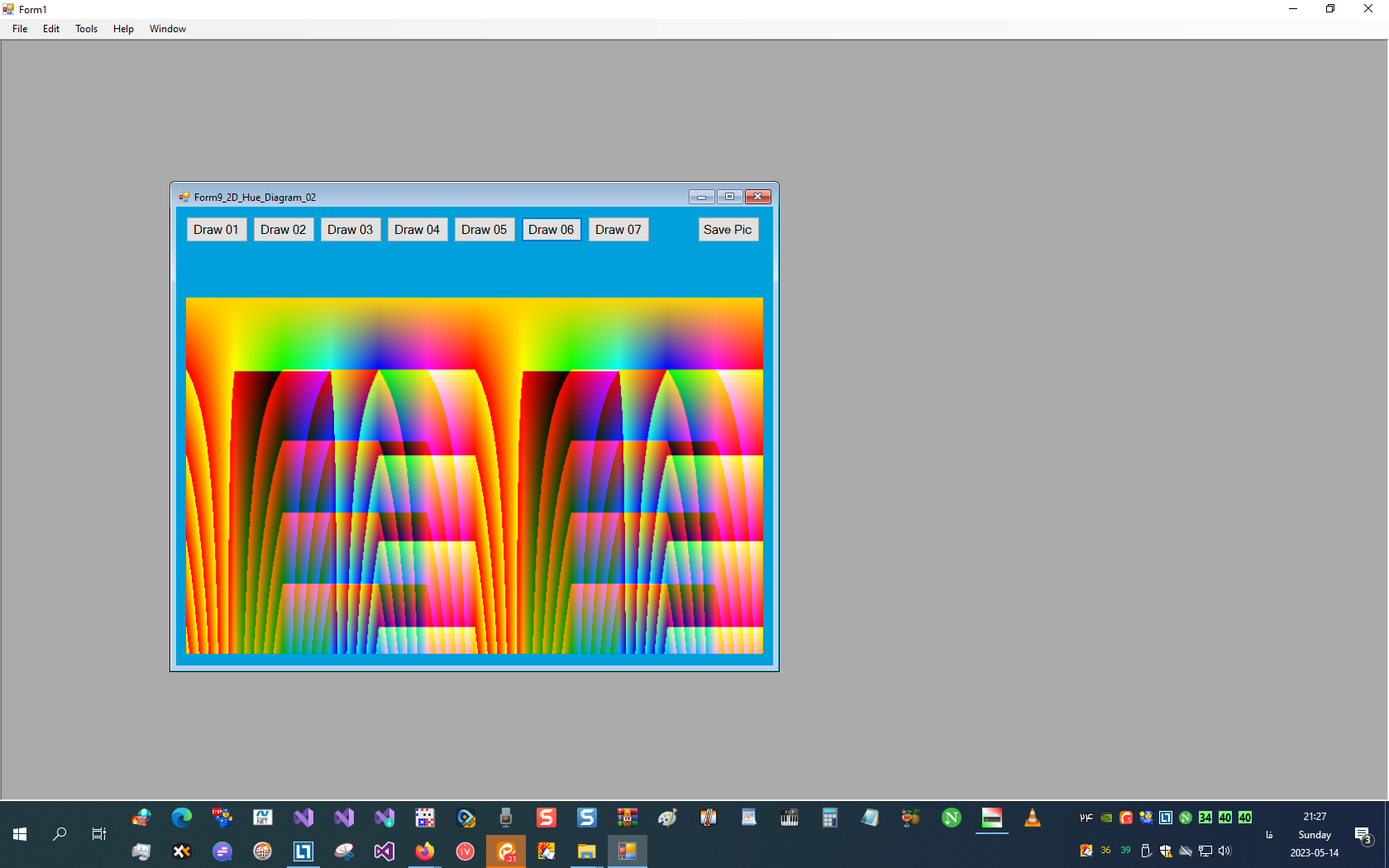
Task: Open Task View from taskbar
Action: pos(99,834)
